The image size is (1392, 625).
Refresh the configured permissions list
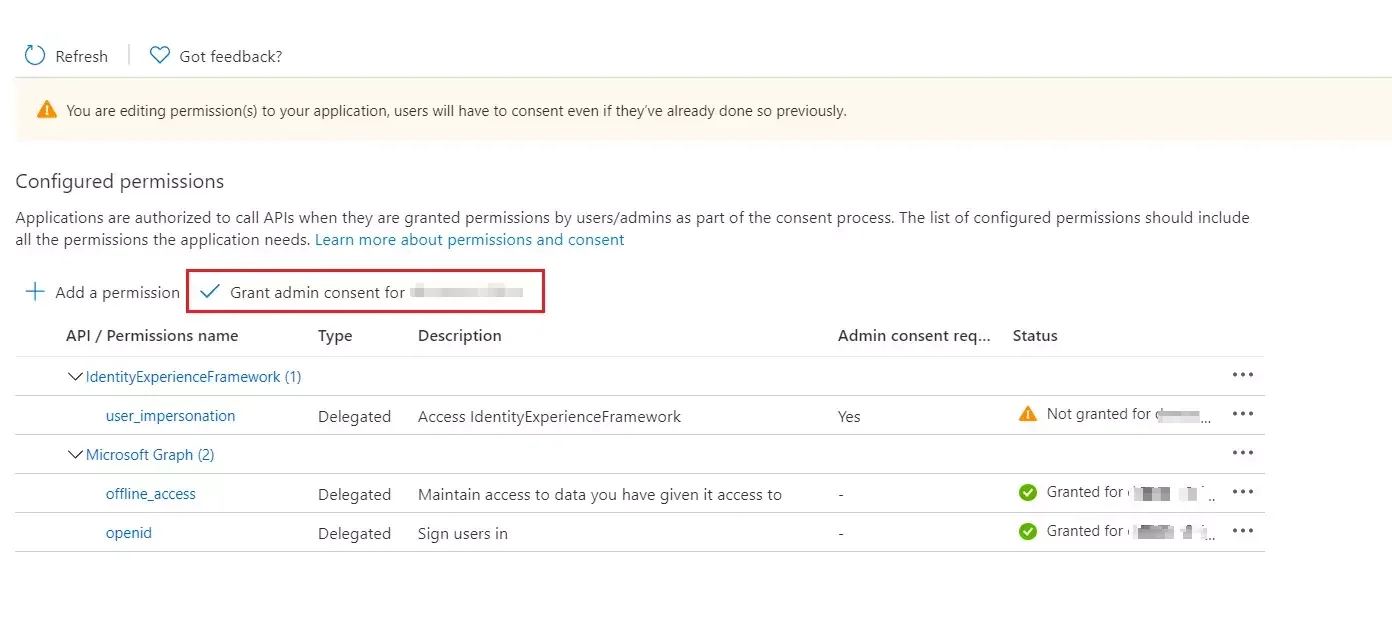coord(66,55)
